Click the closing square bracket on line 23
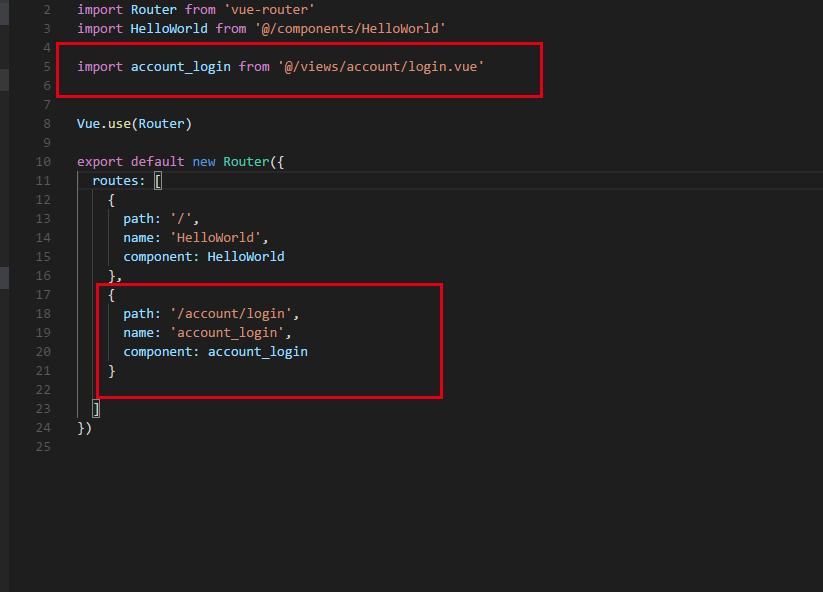Viewport: 823px width, 592px height. (96, 409)
